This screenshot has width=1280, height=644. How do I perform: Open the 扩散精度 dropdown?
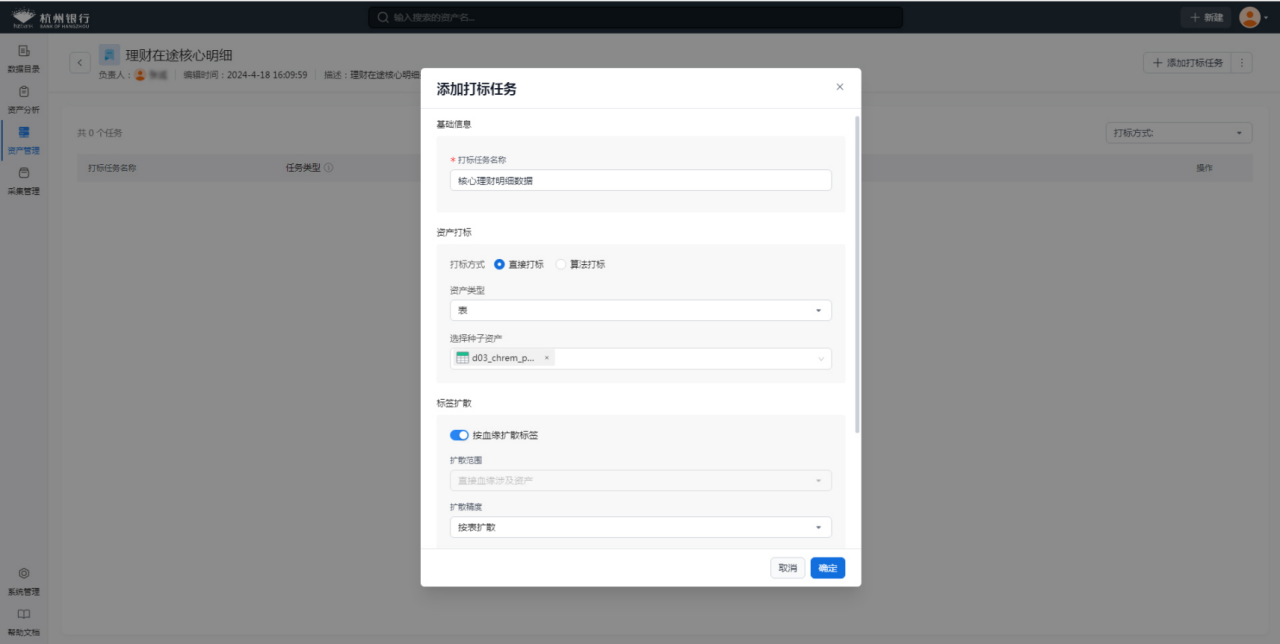click(x=640, y=527)
